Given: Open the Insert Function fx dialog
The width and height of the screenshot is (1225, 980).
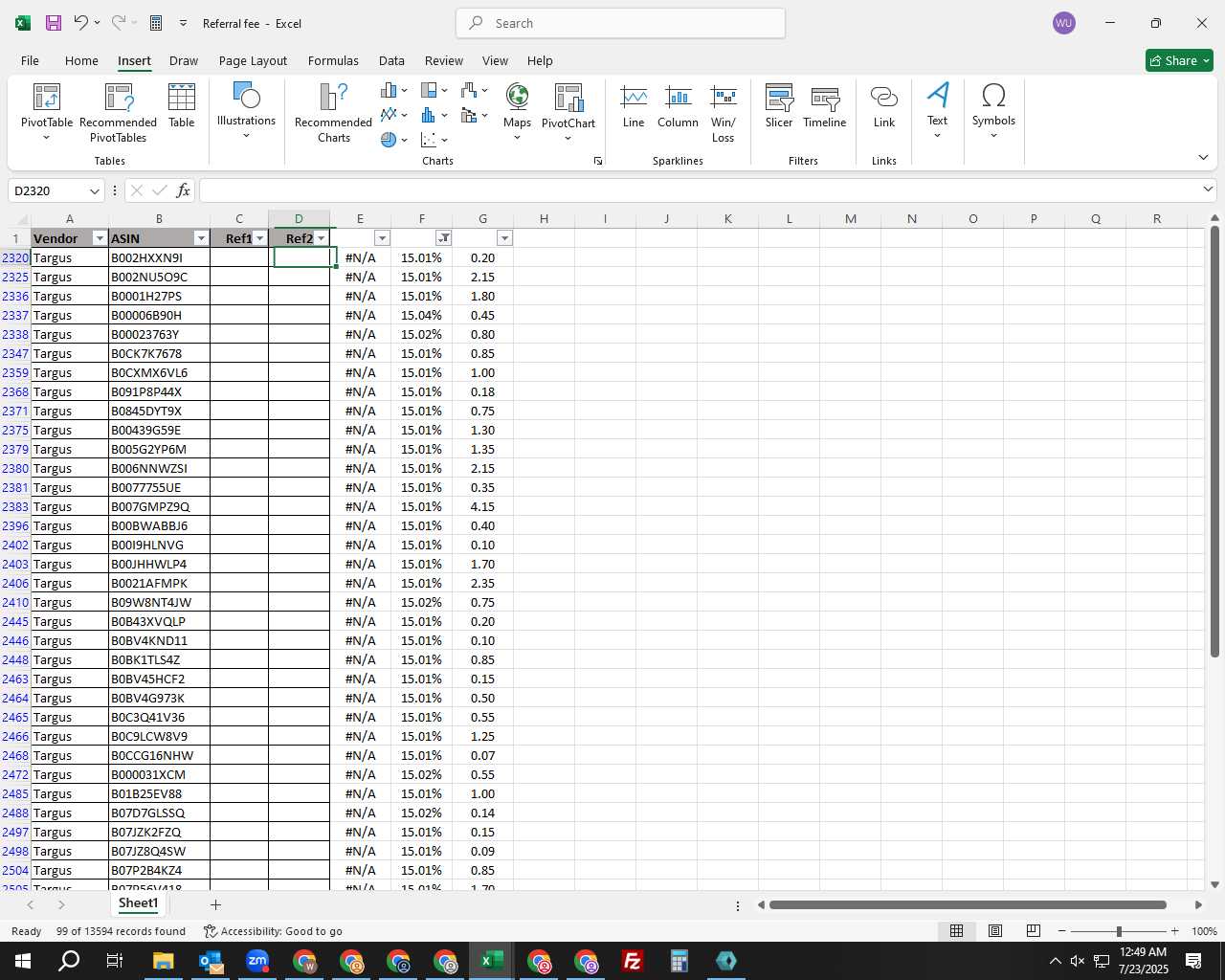Looking at the screenshot, I should click(x=184, y=190).
